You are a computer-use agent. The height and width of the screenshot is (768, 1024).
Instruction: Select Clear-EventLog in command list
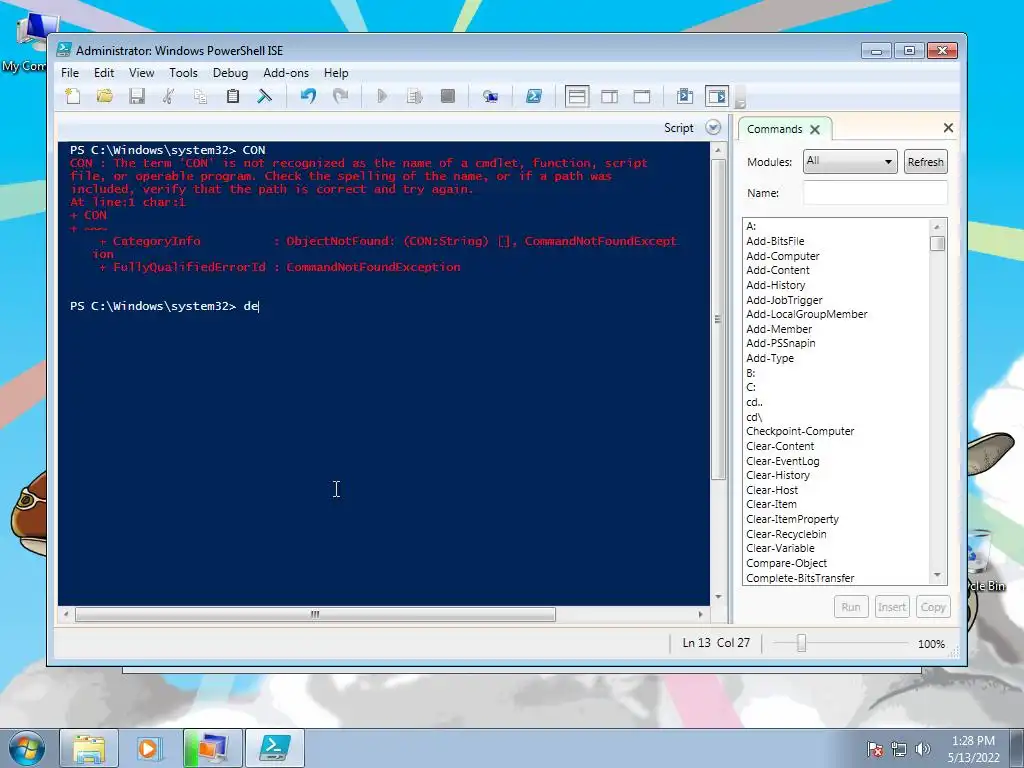782,461
